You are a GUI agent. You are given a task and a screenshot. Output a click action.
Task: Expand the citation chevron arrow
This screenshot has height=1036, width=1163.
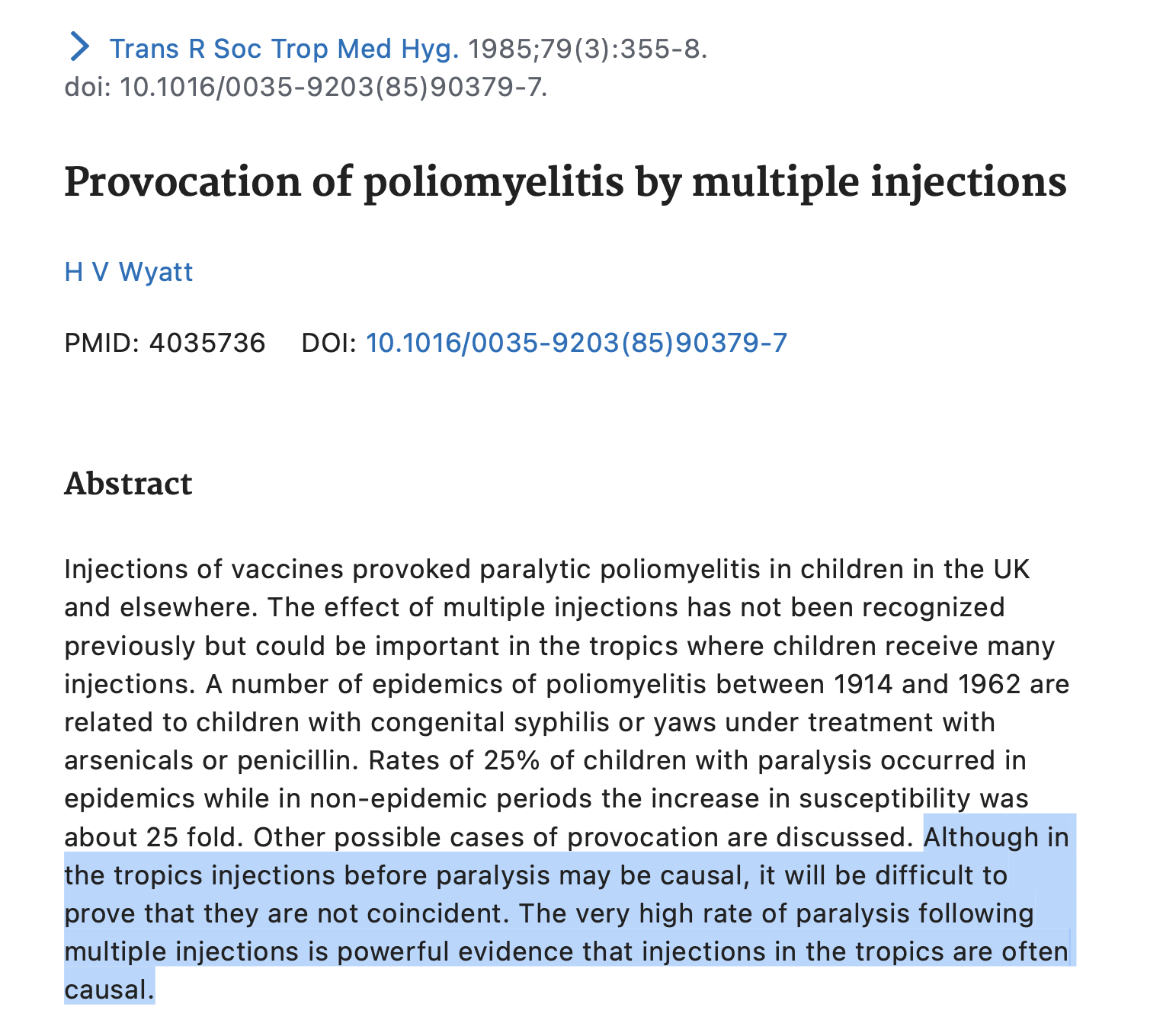[78, 47]
